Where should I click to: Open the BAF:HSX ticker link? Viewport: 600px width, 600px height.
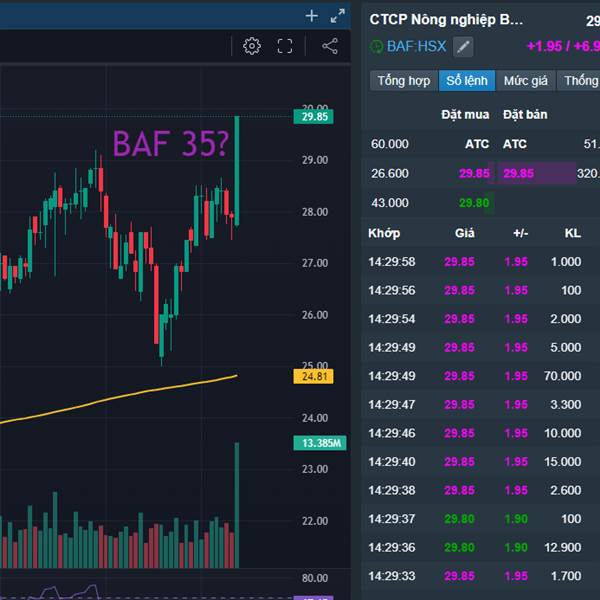pyautogui.click(x=416, y=46)
